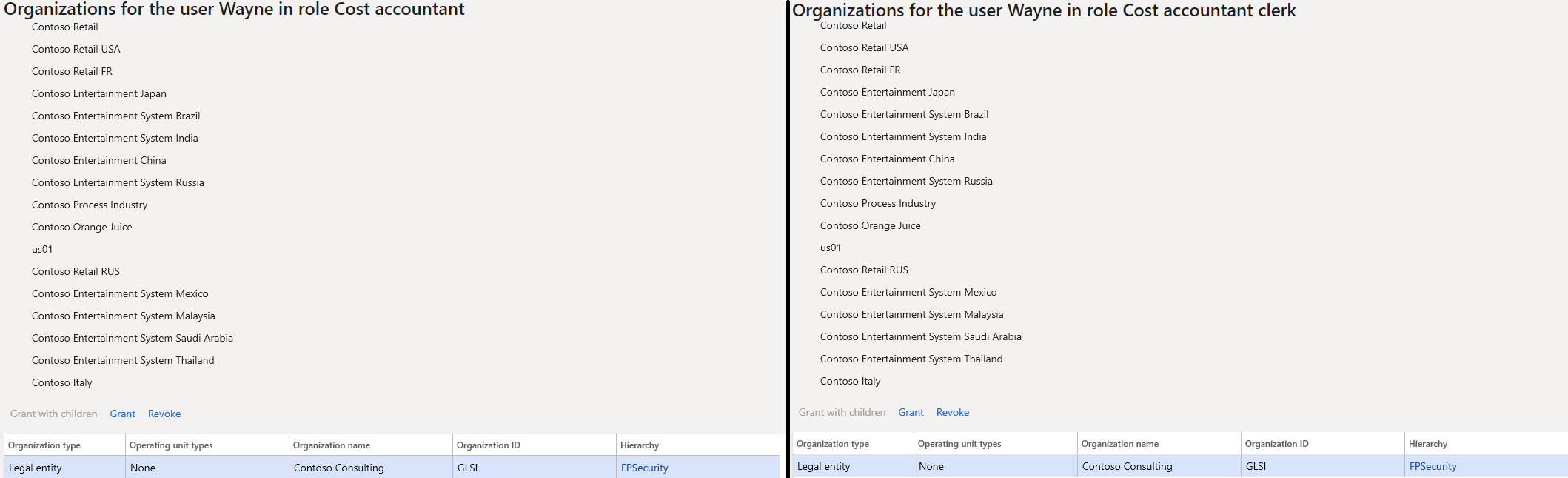Select Contoso Italy in clerk panel
This screenshot has height=478, width=1568.
click(851, 381)
